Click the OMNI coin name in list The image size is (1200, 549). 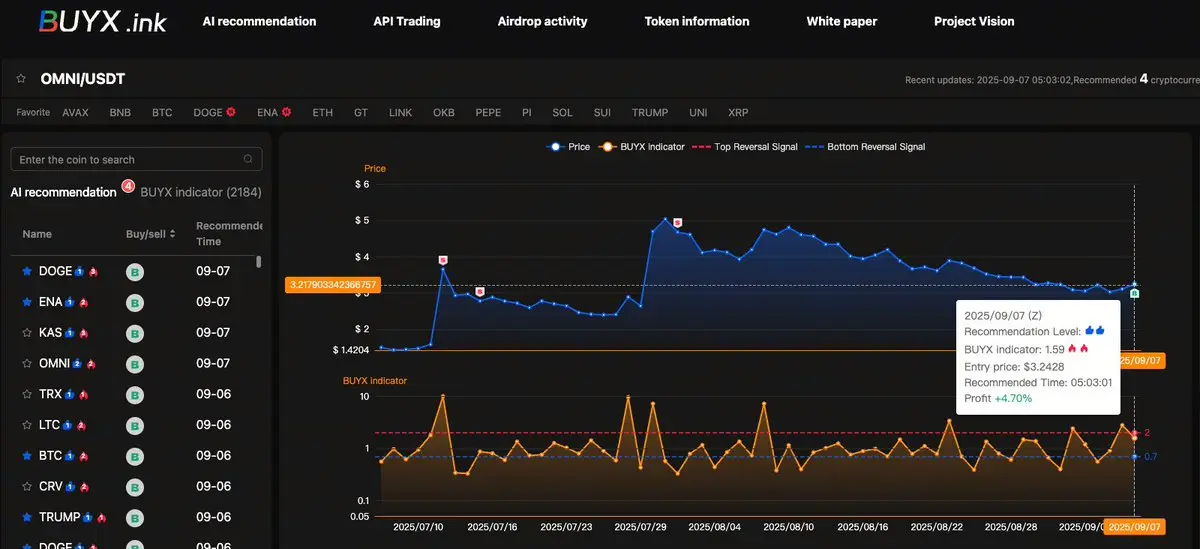[54, 364]
